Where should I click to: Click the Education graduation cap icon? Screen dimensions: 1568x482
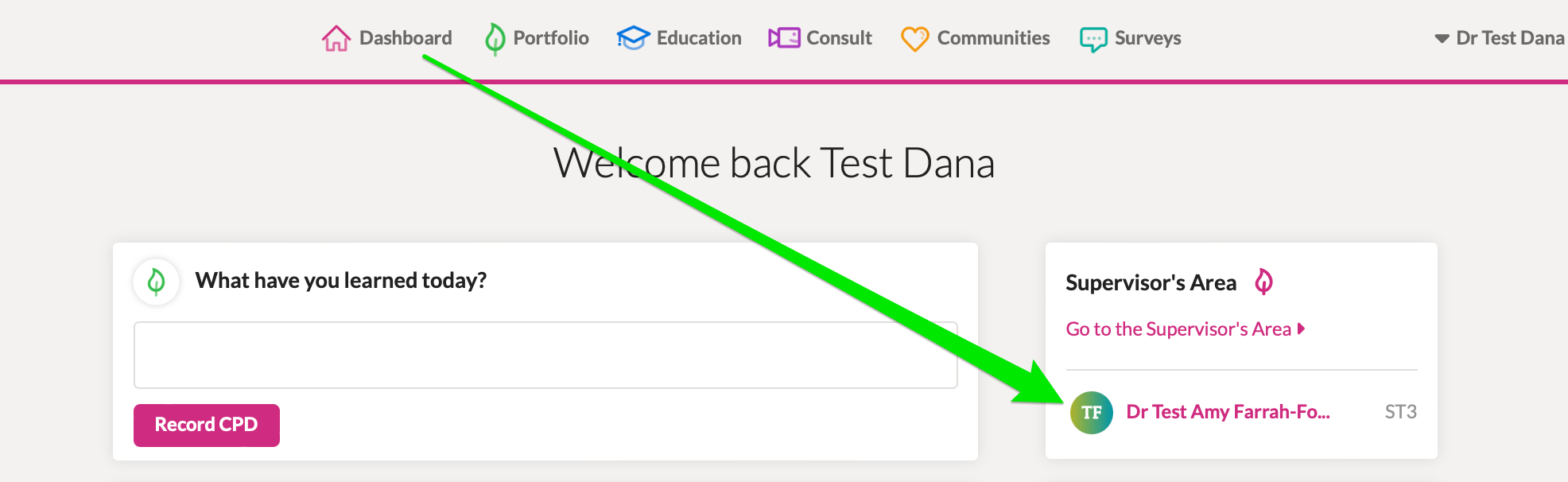pos(633,38)
